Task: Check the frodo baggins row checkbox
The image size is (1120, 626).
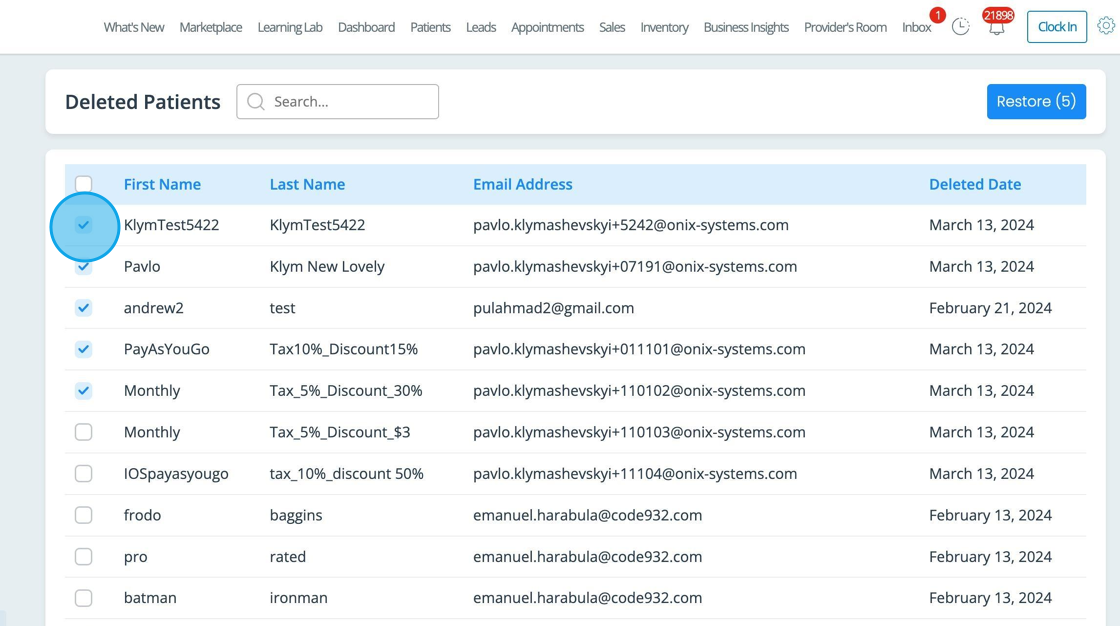Action: click(x=84, y=515)
